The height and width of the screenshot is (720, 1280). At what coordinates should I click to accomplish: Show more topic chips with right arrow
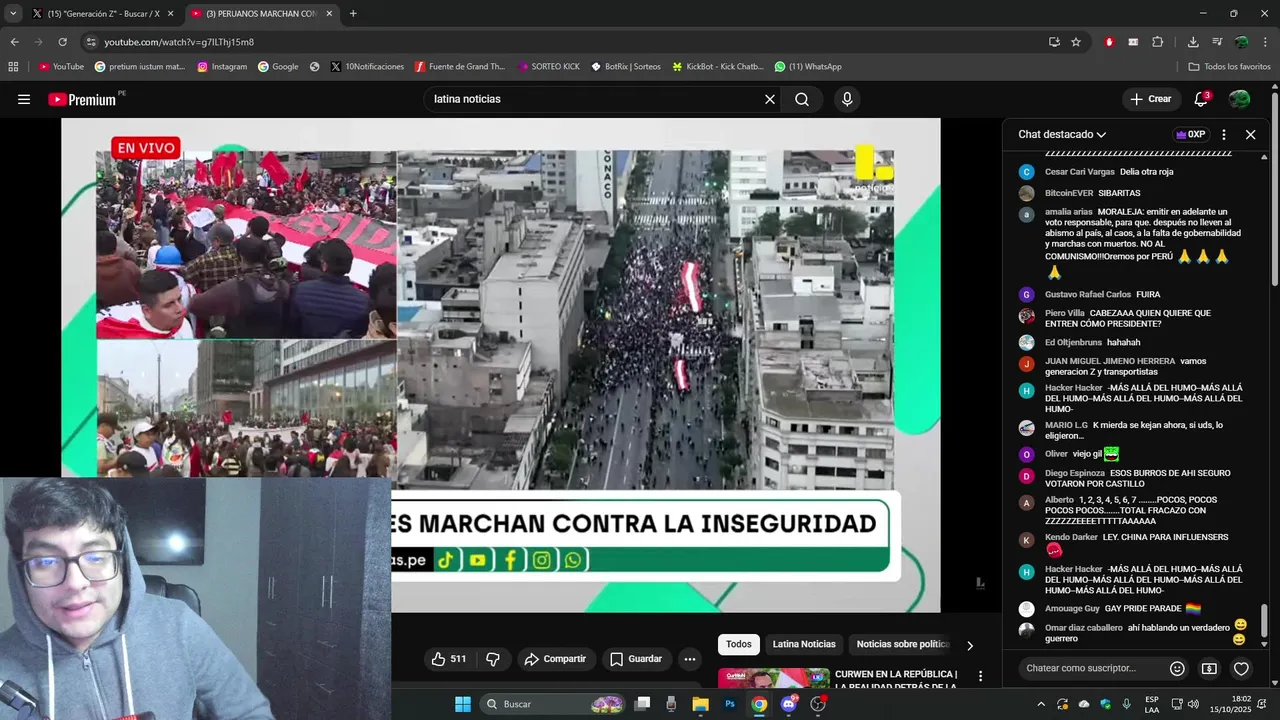969,645
